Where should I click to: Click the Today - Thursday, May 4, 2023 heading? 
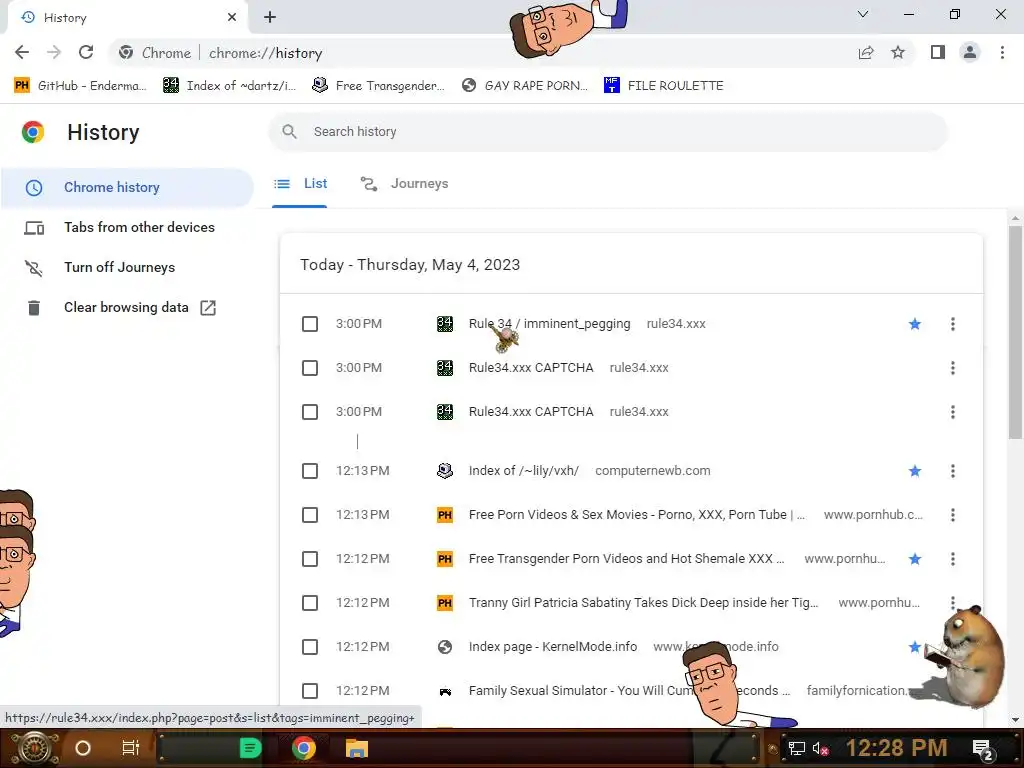tap(410, 265)
